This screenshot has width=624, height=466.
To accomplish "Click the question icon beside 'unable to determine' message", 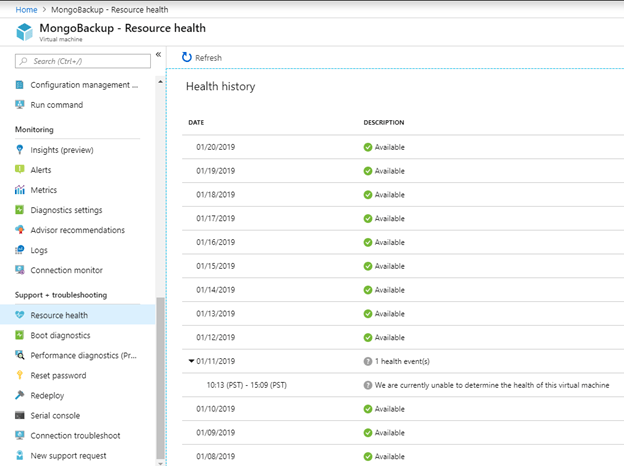I will pos(368,385).
